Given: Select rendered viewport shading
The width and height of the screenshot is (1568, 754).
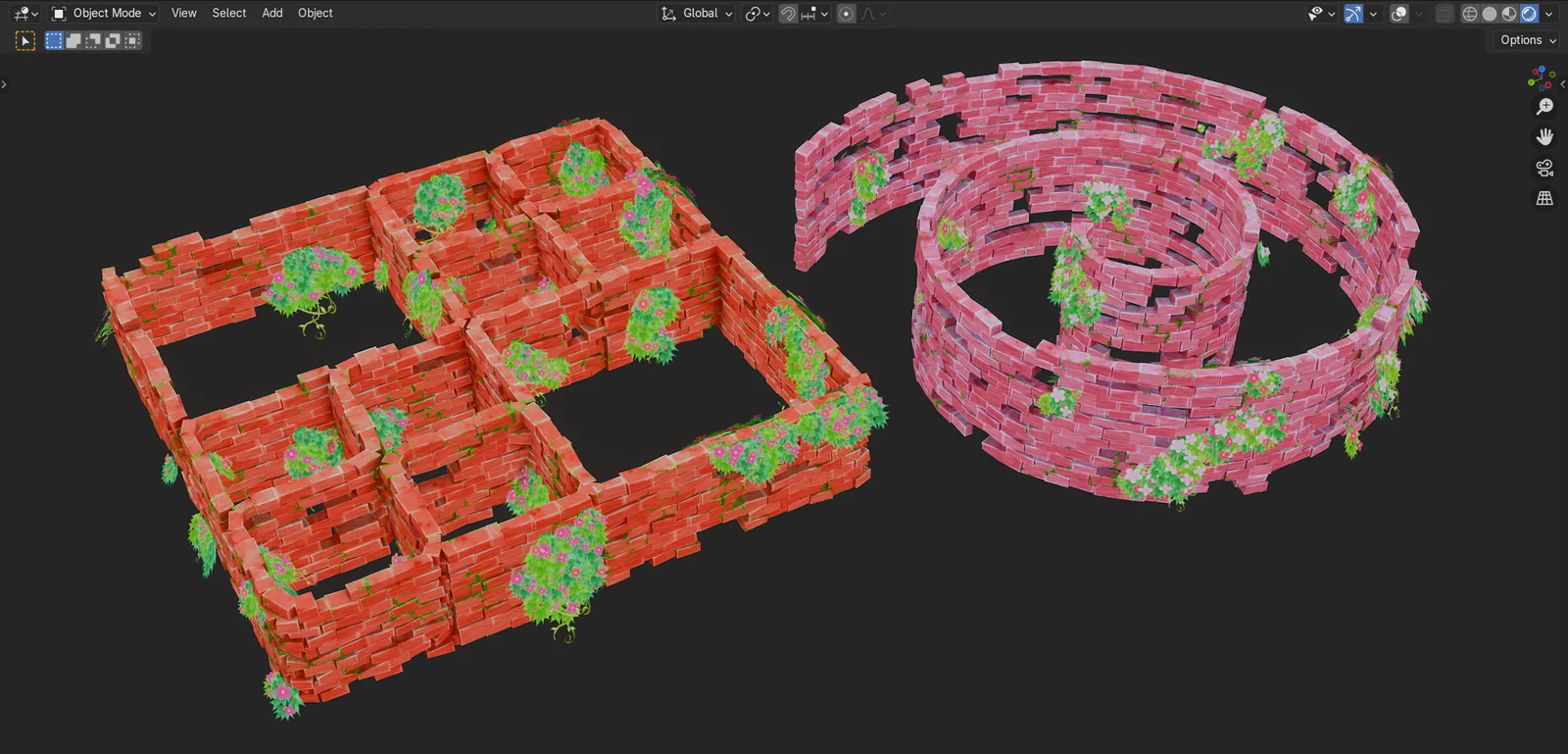Looking at the screenshot, I should (x=1528, y=14).
